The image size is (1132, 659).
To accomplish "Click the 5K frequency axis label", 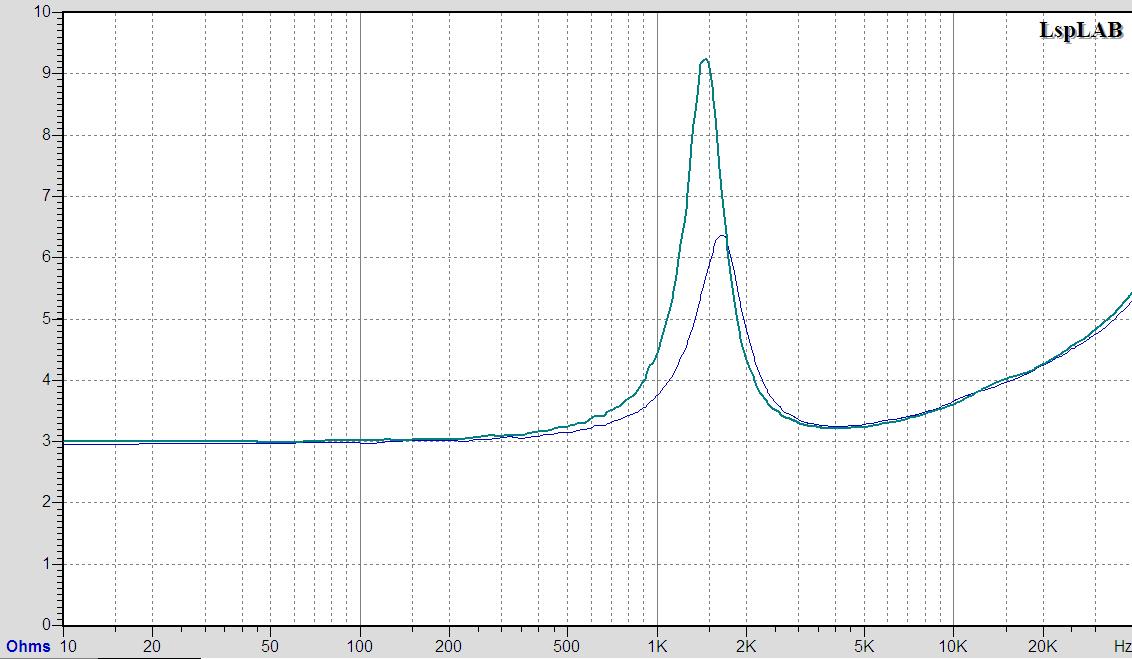I will [x=863, y=646].
